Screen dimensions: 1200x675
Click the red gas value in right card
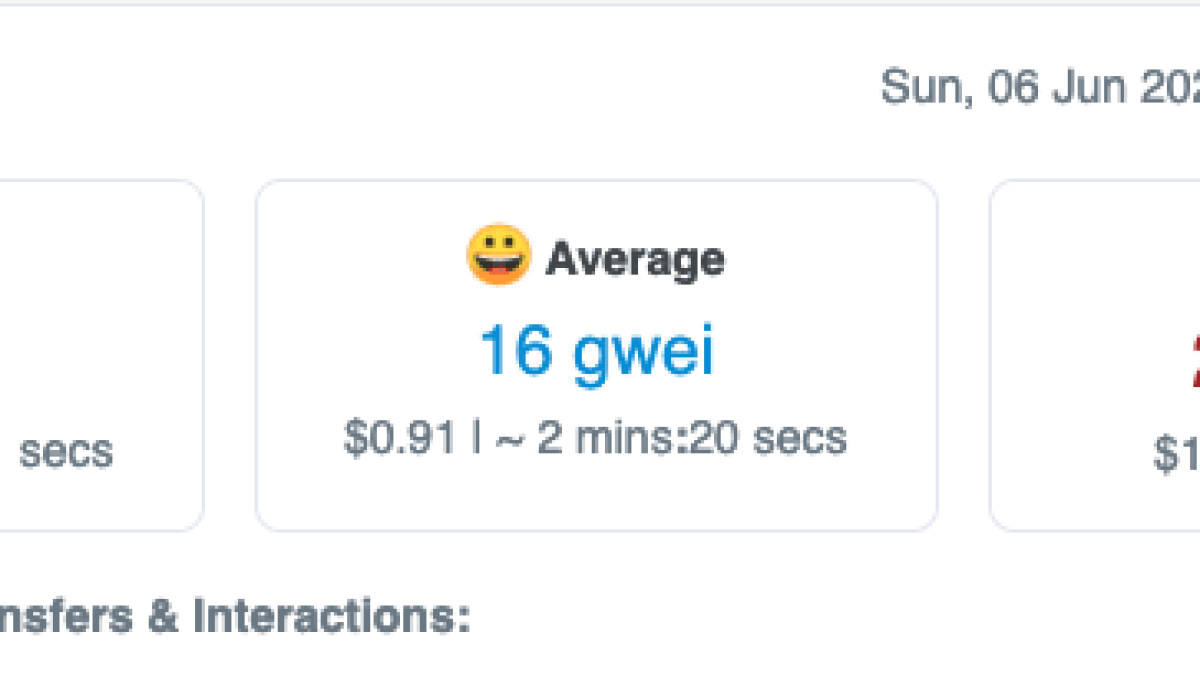pos(1193,362)
